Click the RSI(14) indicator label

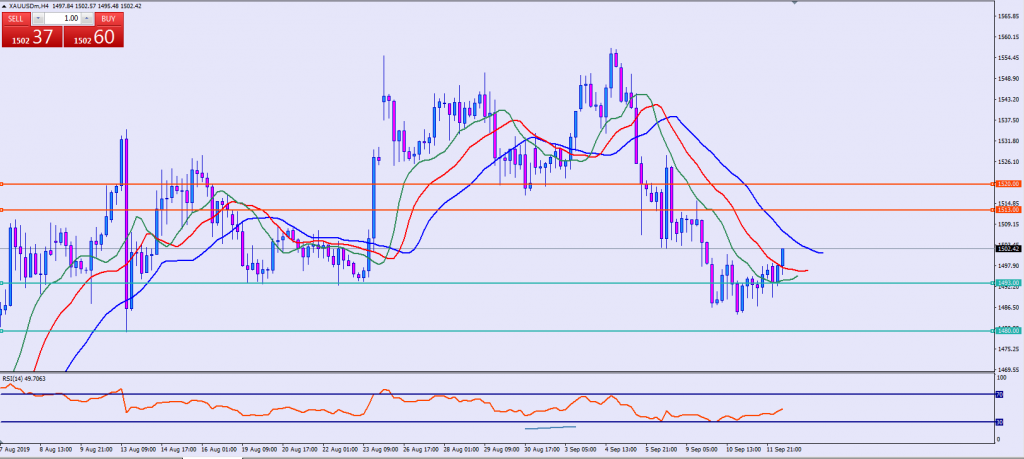click(x=25, y=380)
